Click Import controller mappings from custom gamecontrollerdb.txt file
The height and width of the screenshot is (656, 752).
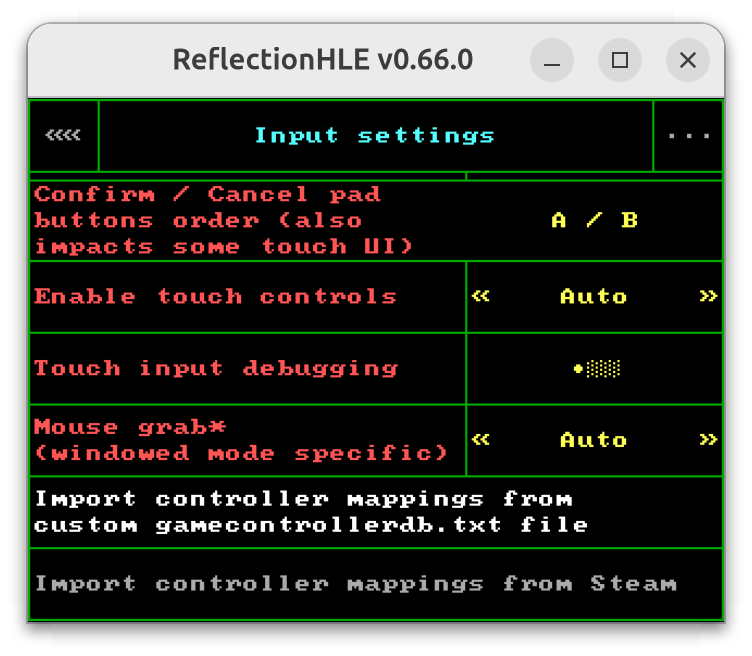(x=376, y=512)
